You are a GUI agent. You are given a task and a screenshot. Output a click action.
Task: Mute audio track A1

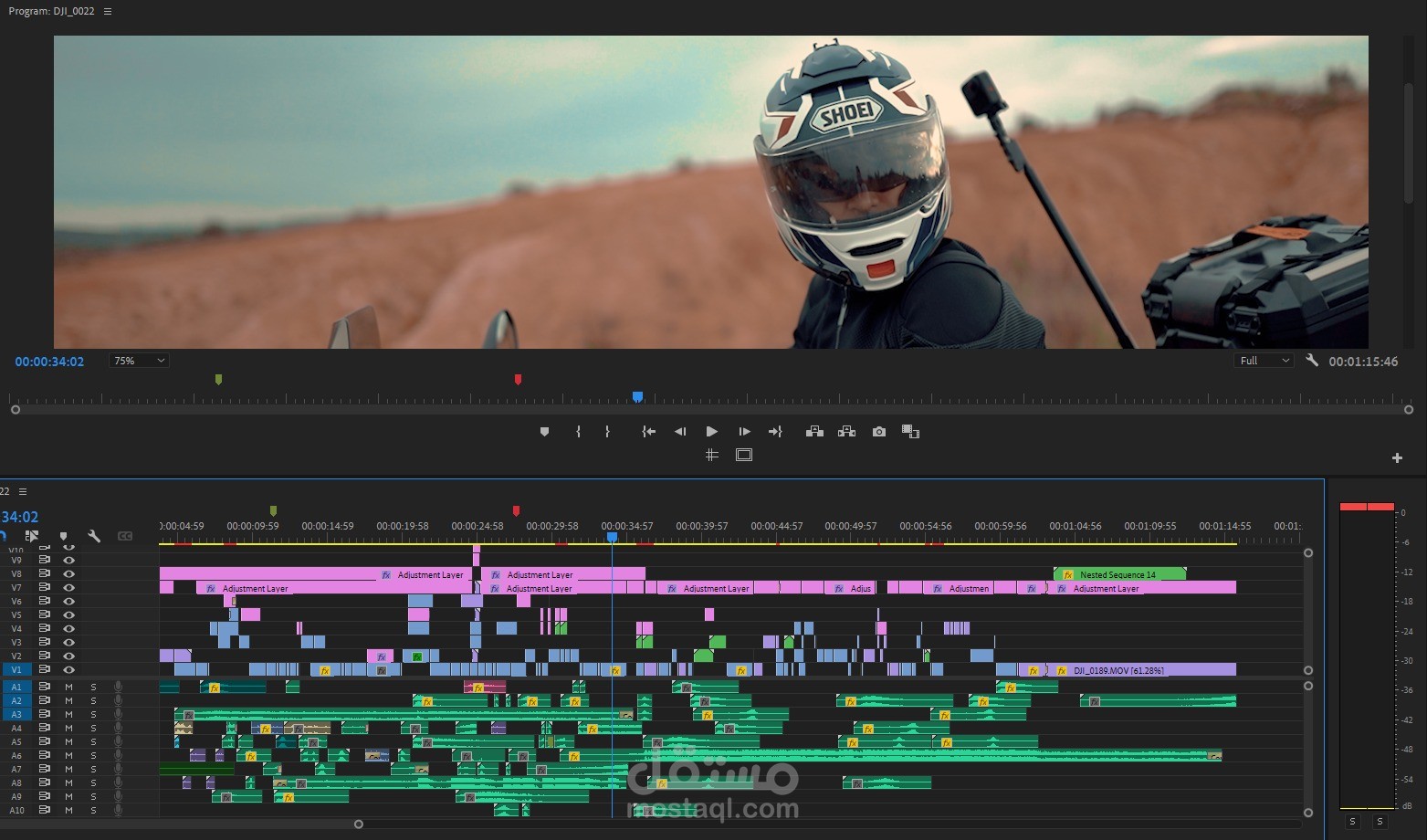pyautogui.click(x=68, y=688)
